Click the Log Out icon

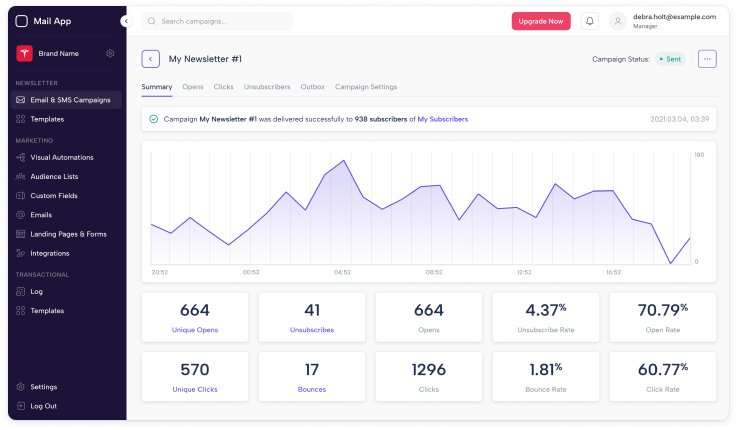[21, 406]
